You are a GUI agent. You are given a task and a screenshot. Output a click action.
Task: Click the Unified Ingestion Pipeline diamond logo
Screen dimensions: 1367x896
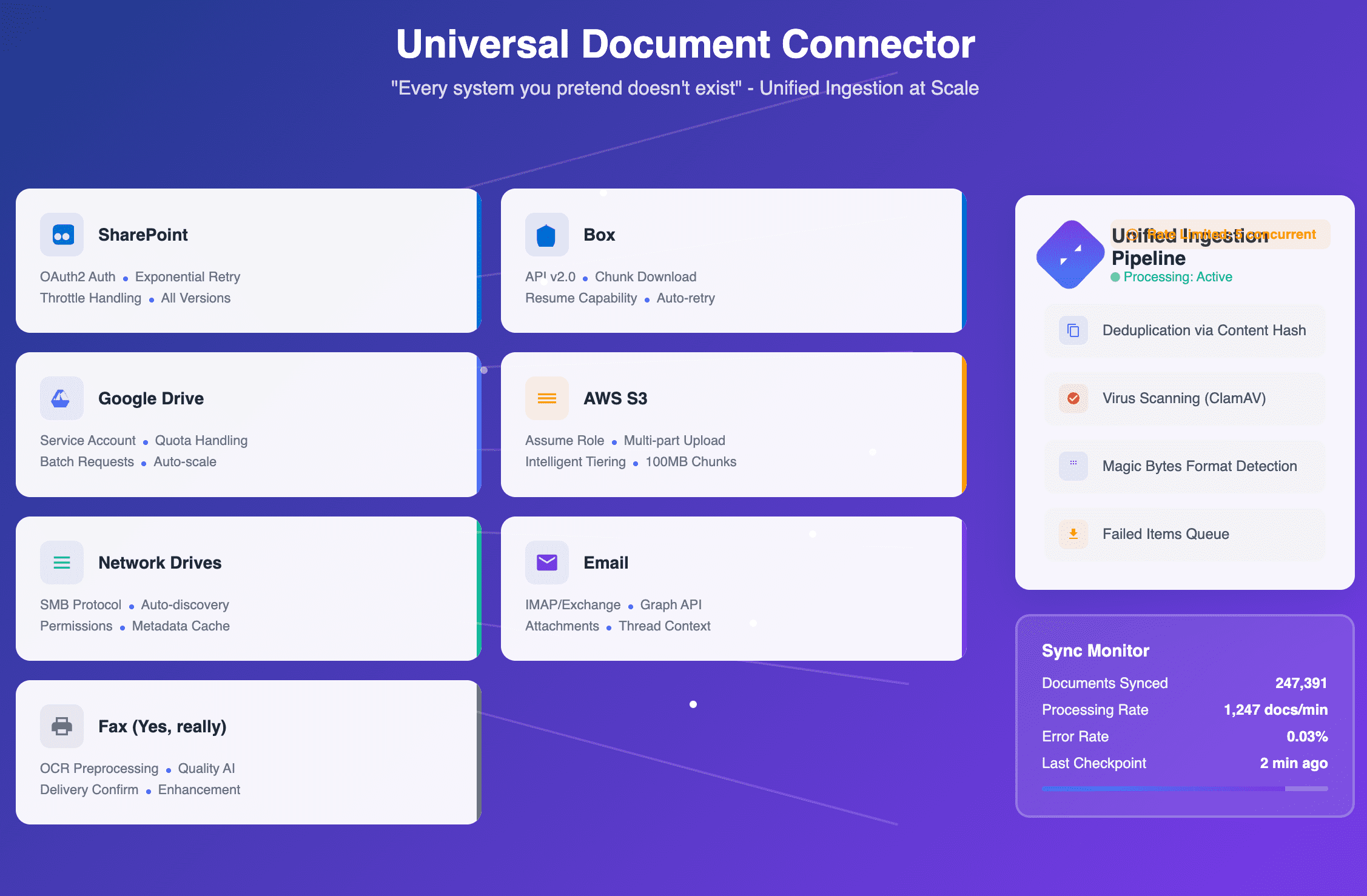1070,255
